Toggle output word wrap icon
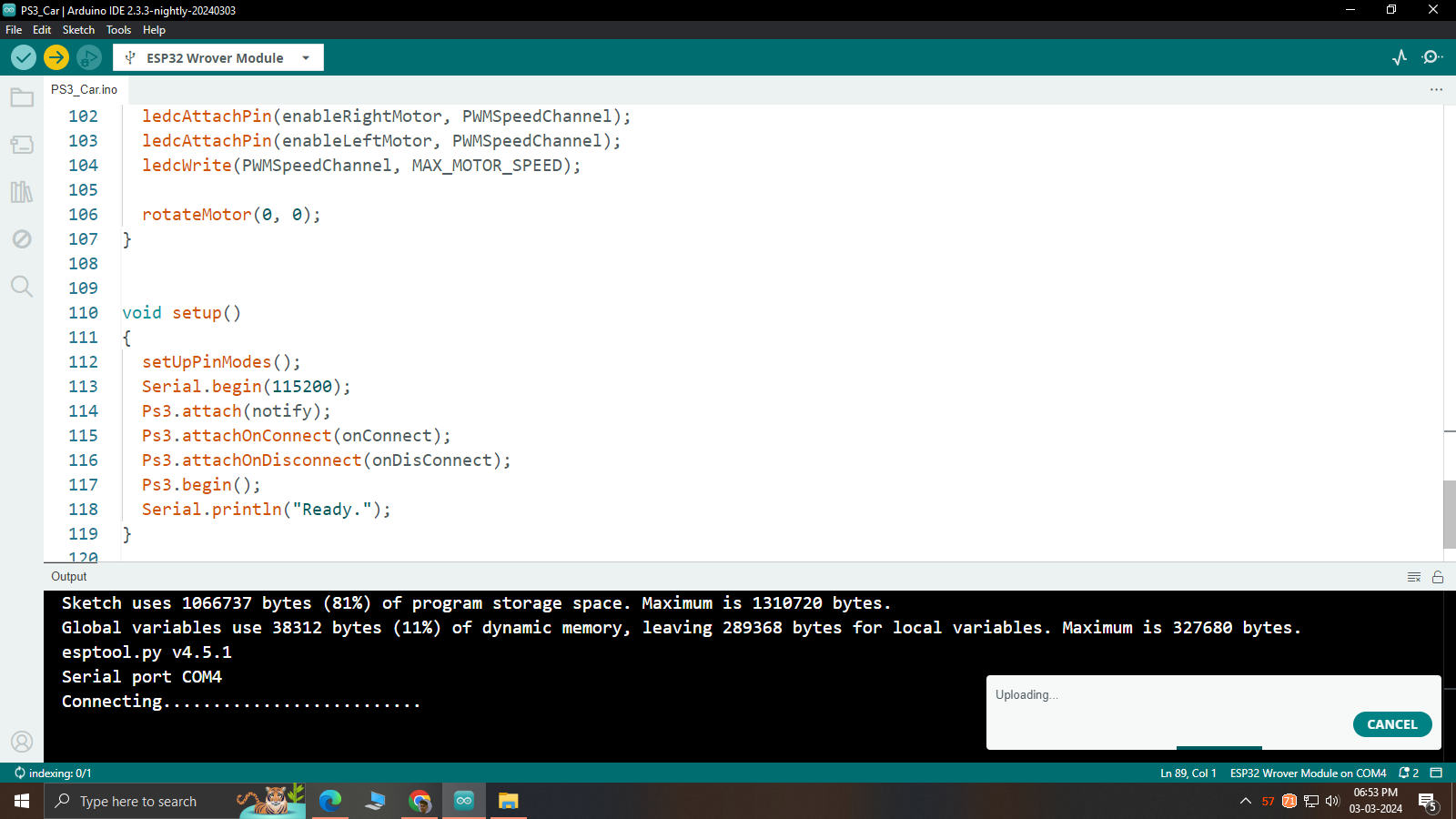This screenshot has height=819, width=1456. point(1414,577)
